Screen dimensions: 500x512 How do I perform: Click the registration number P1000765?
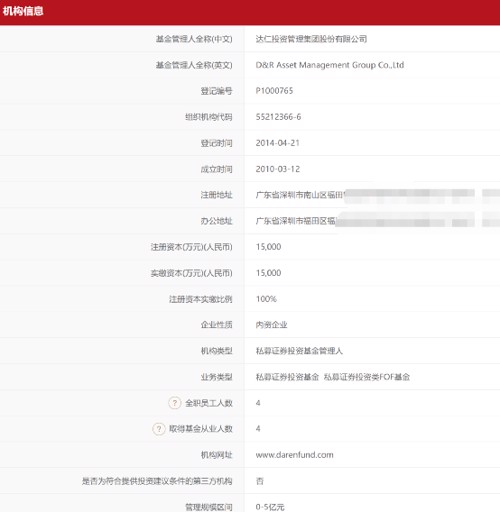point(274,91)
